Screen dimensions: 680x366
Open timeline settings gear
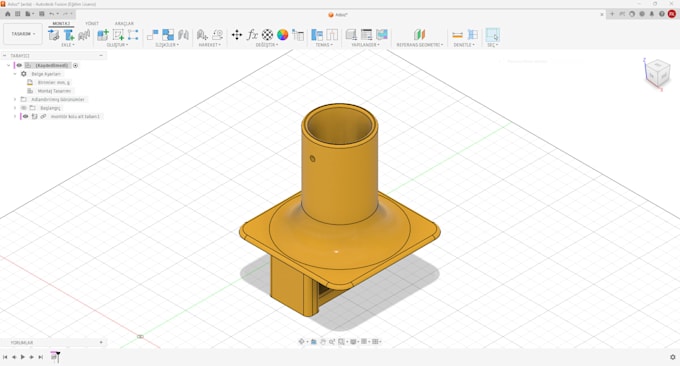[673, 357]
